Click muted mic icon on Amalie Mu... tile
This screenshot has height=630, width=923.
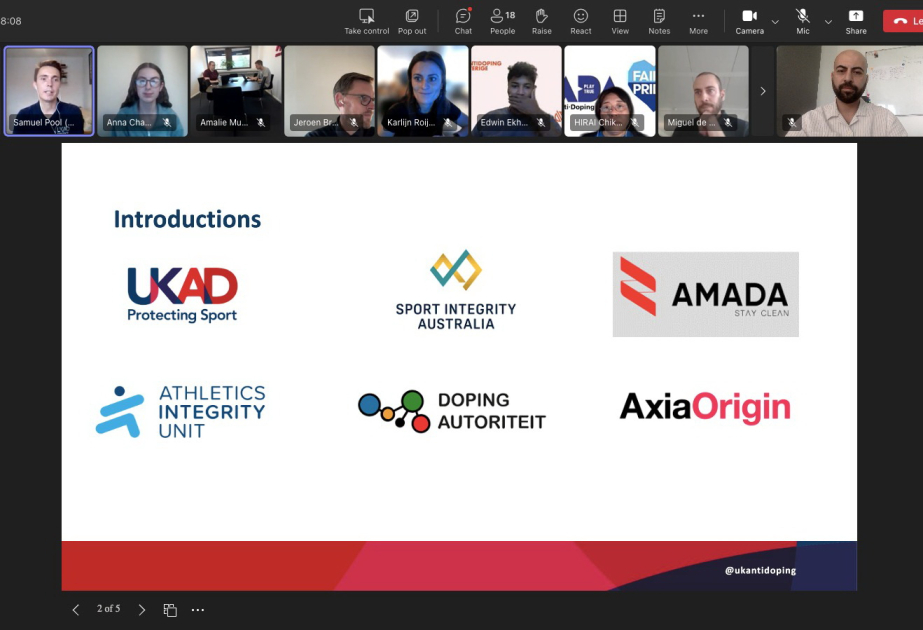[x=261, y=122]
